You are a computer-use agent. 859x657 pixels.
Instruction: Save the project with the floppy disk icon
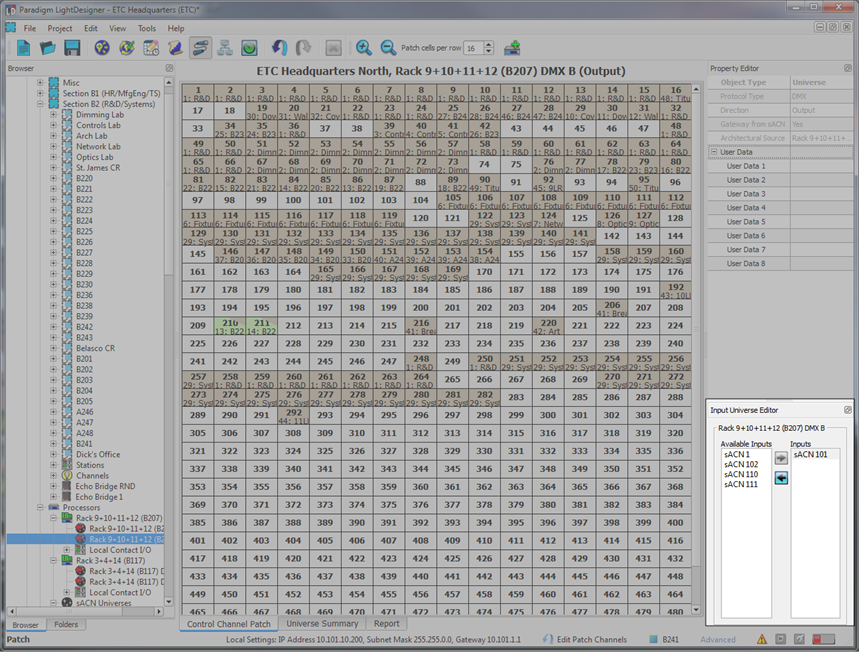[72, 48]
